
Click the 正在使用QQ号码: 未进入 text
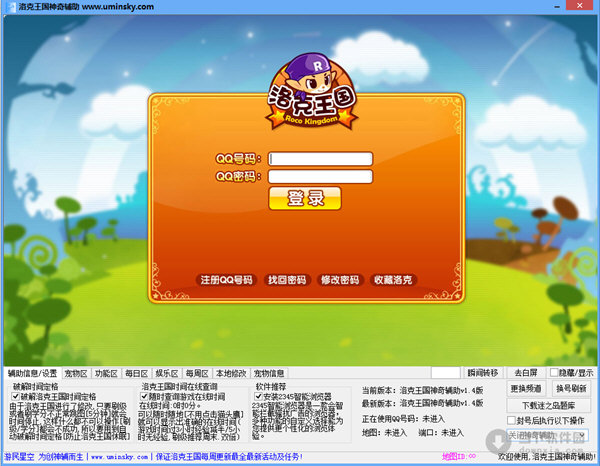click(x=403, y=419)
